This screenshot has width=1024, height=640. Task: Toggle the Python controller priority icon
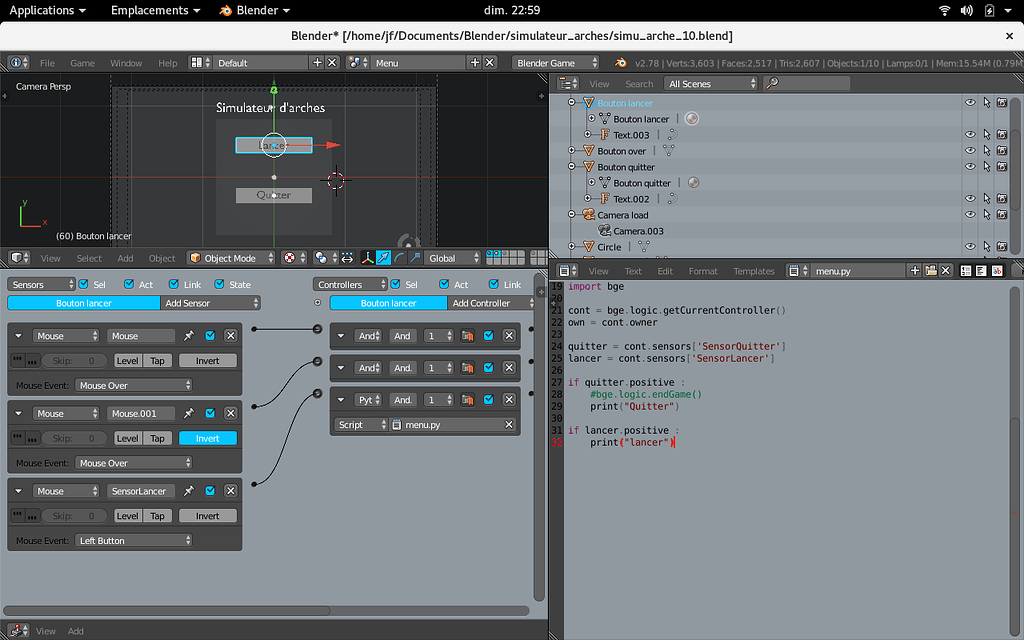[467, 400]
